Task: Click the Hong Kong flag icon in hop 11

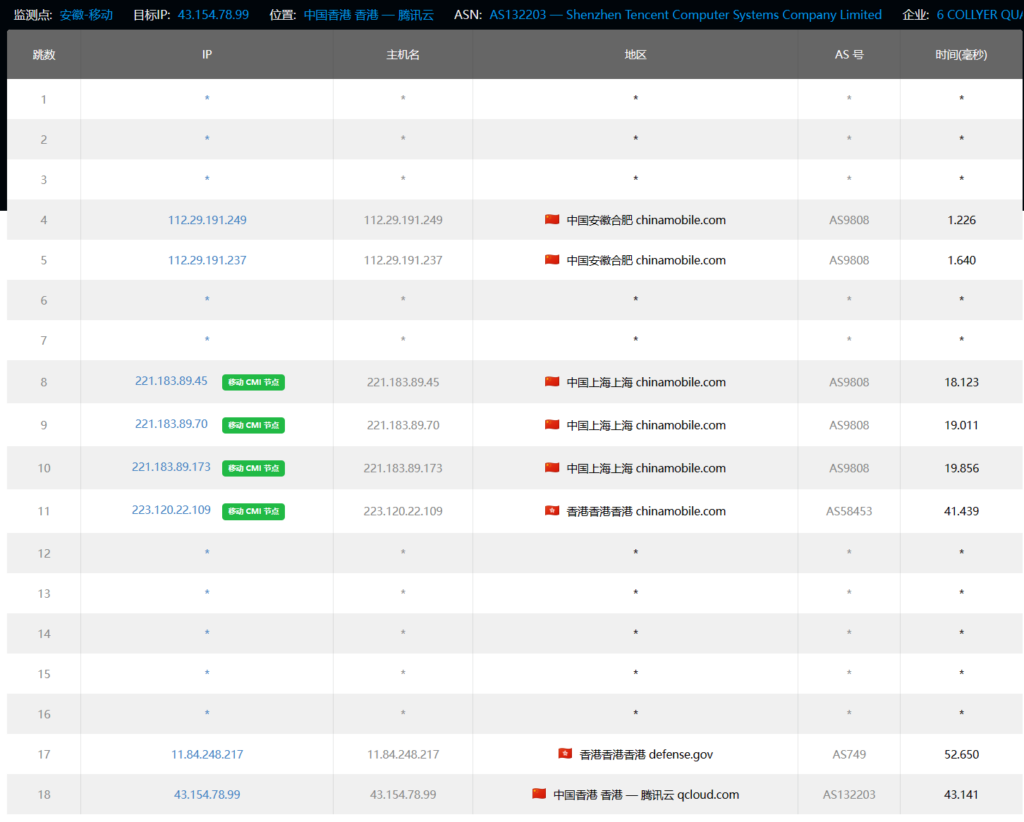Action: point(552,511)
